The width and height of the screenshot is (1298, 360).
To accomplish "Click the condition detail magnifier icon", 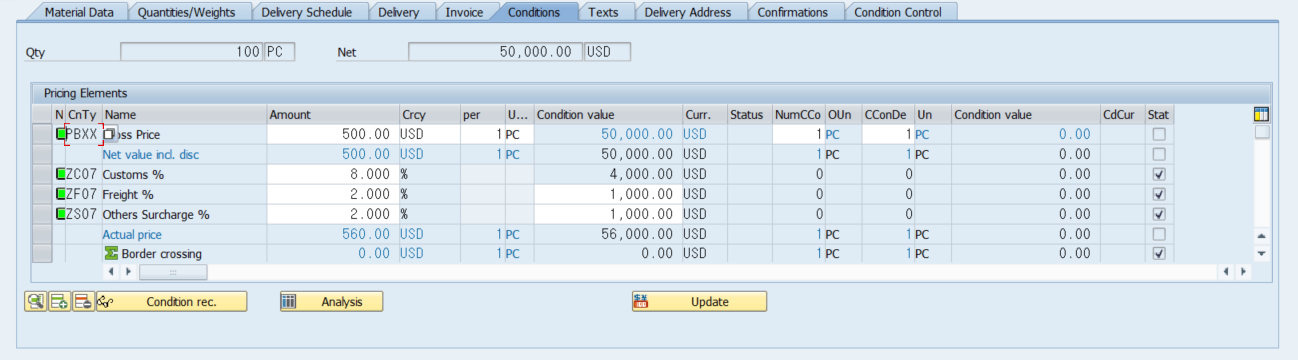I will [35, 301].
